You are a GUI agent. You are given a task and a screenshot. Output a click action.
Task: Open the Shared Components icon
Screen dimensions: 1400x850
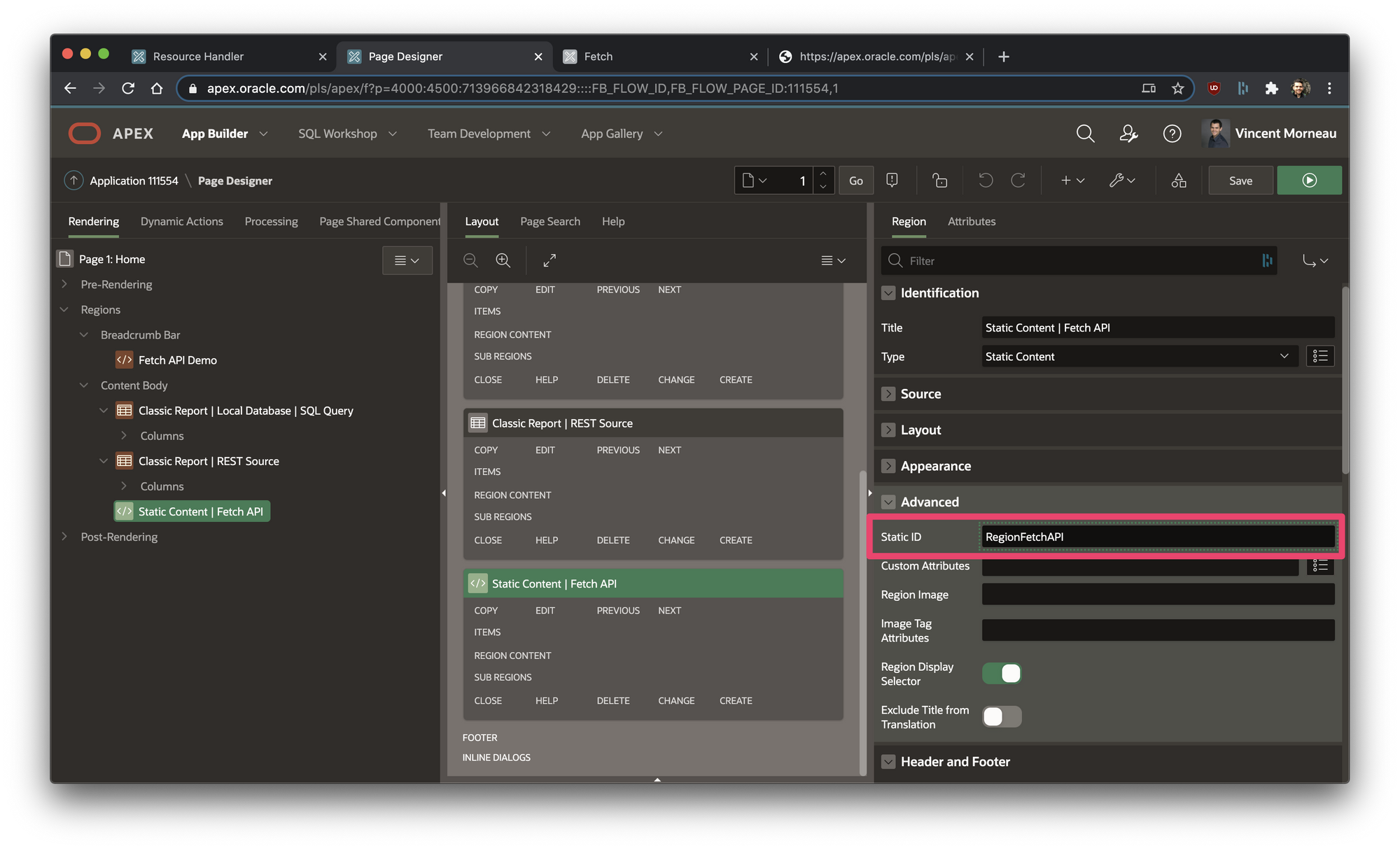coord(1179,180)
